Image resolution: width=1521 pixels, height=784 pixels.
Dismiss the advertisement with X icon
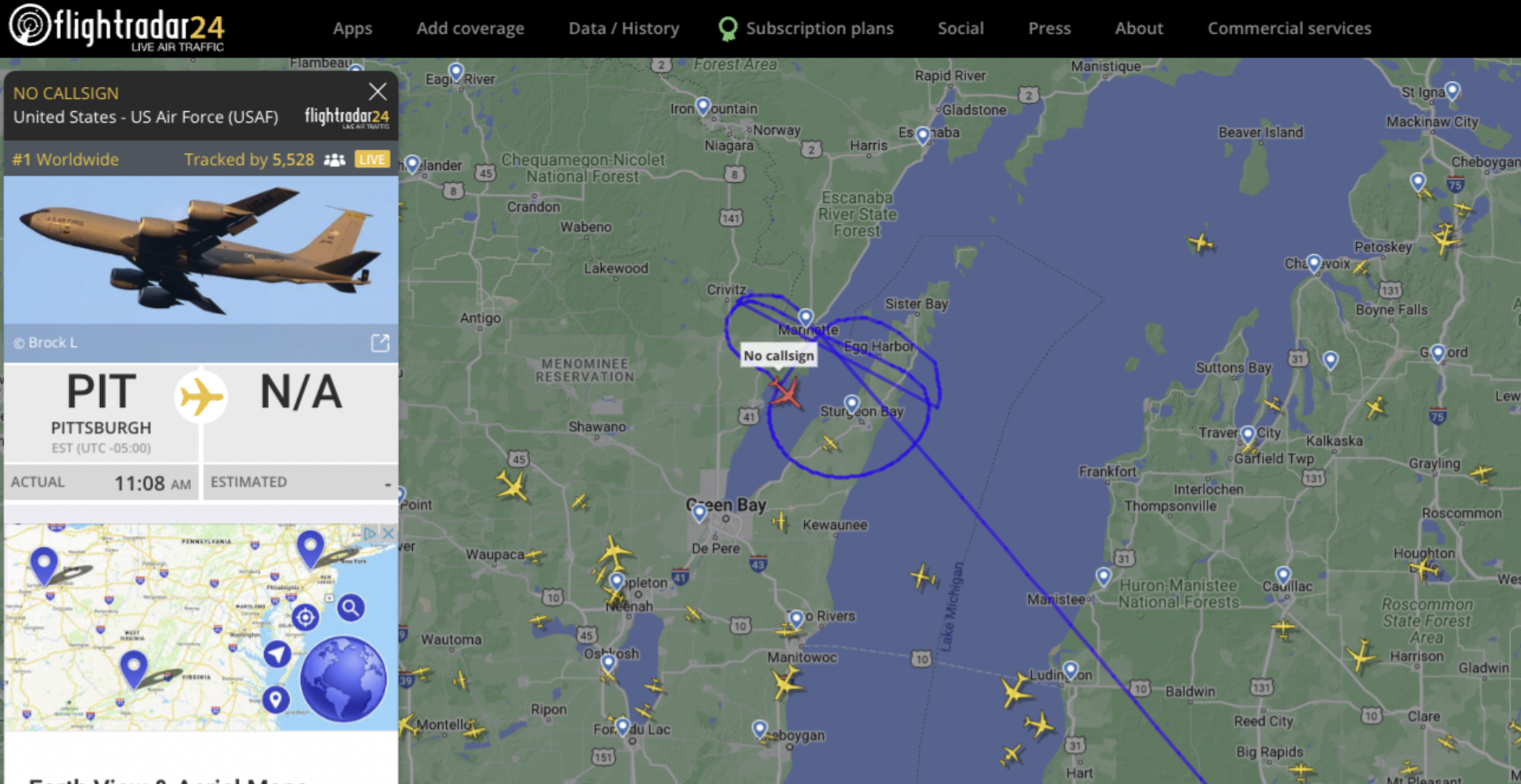[388, 533]
